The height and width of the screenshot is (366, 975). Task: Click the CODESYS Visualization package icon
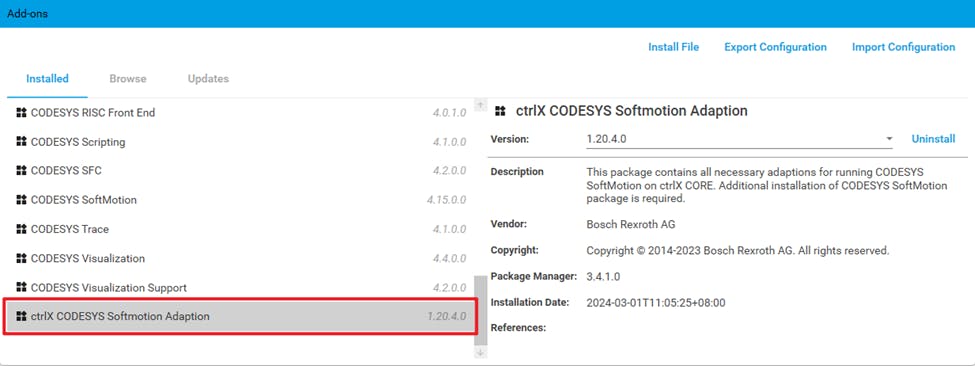pos(21,258)
